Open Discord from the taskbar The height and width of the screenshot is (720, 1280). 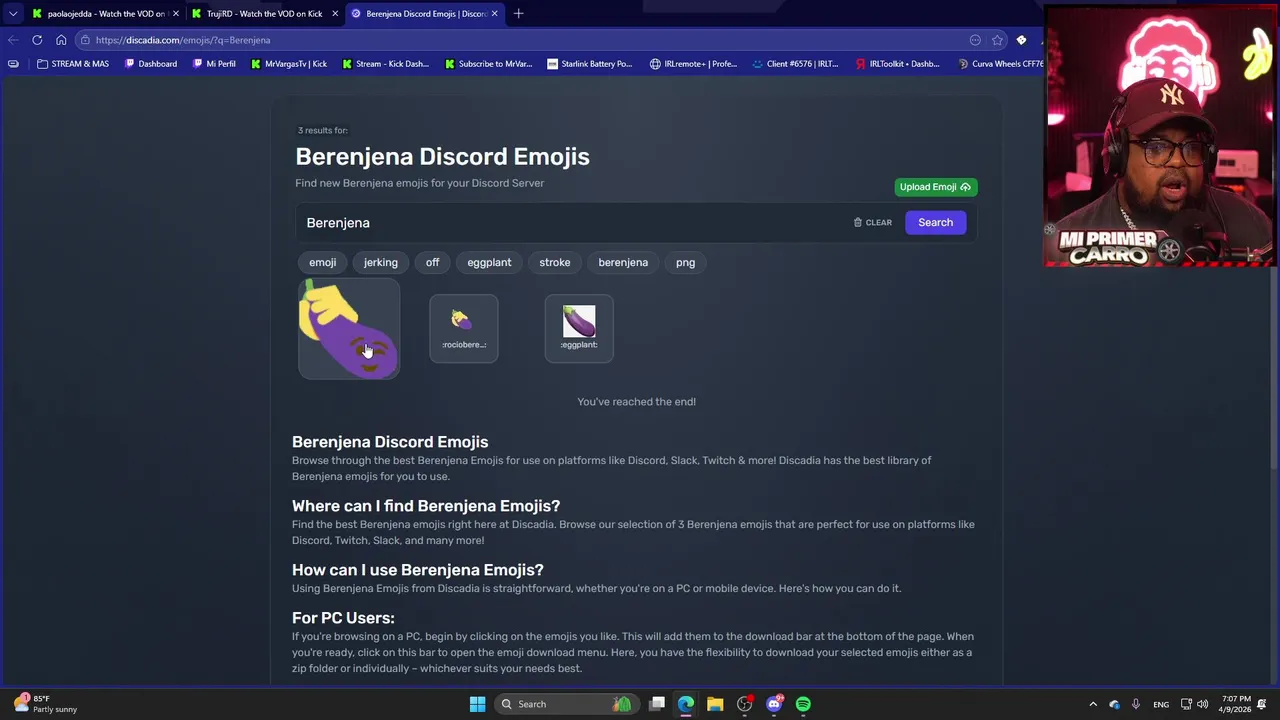tap(774, 704)
